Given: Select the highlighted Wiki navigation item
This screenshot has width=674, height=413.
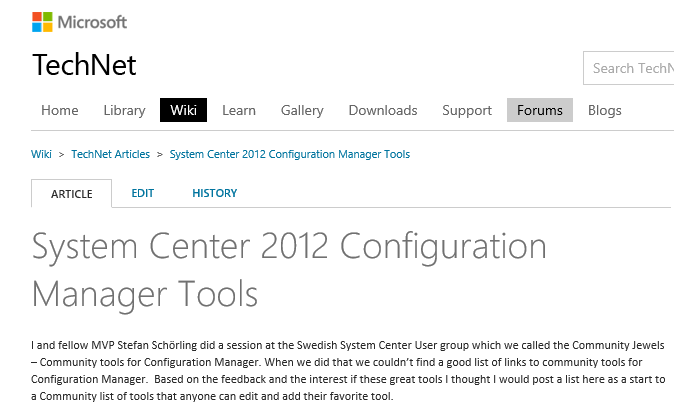Looking at the screenshot, I should pyautogui.click(x=183, y=110).
